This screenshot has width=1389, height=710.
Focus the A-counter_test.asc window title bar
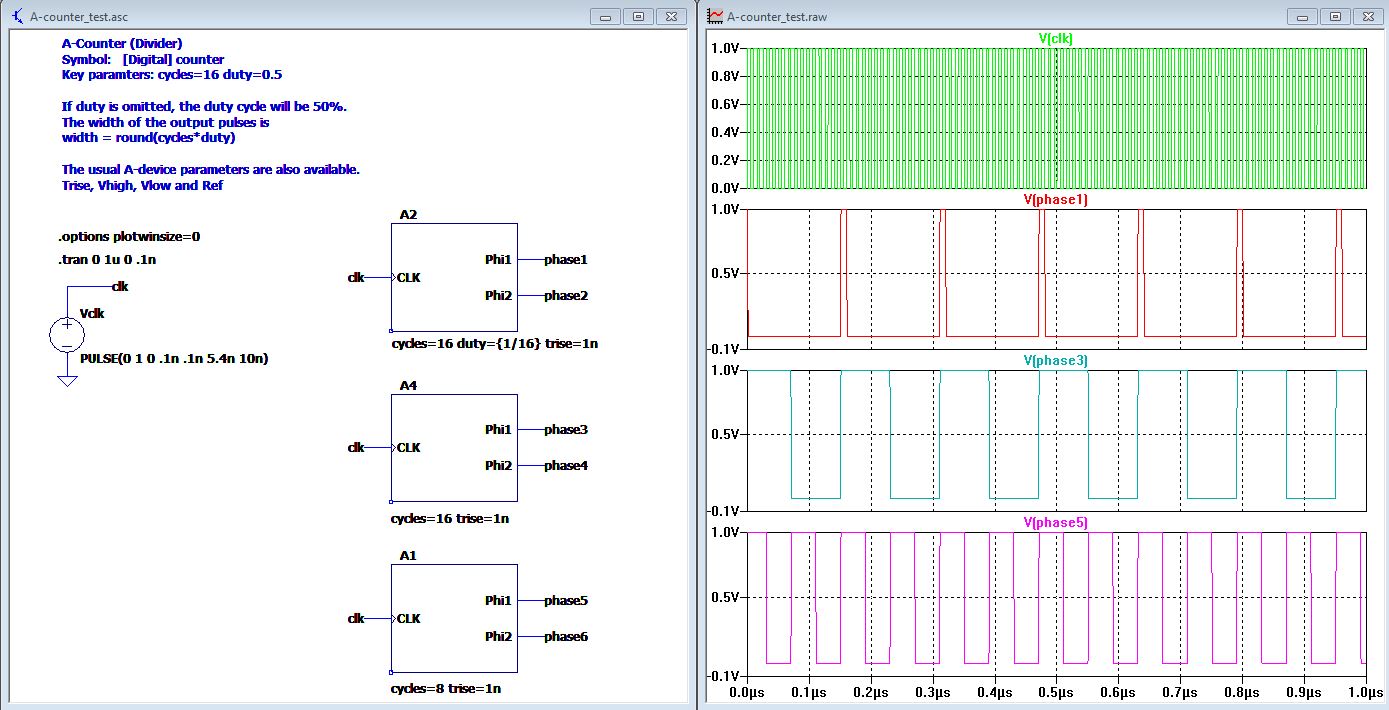(300, 16)
